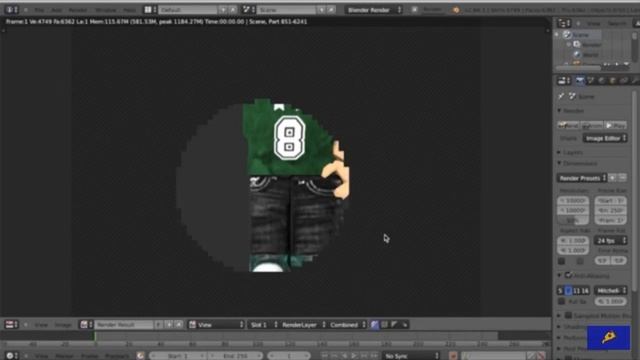Click the timeline play button
The image size is (640, 360).
click(354, 356)
